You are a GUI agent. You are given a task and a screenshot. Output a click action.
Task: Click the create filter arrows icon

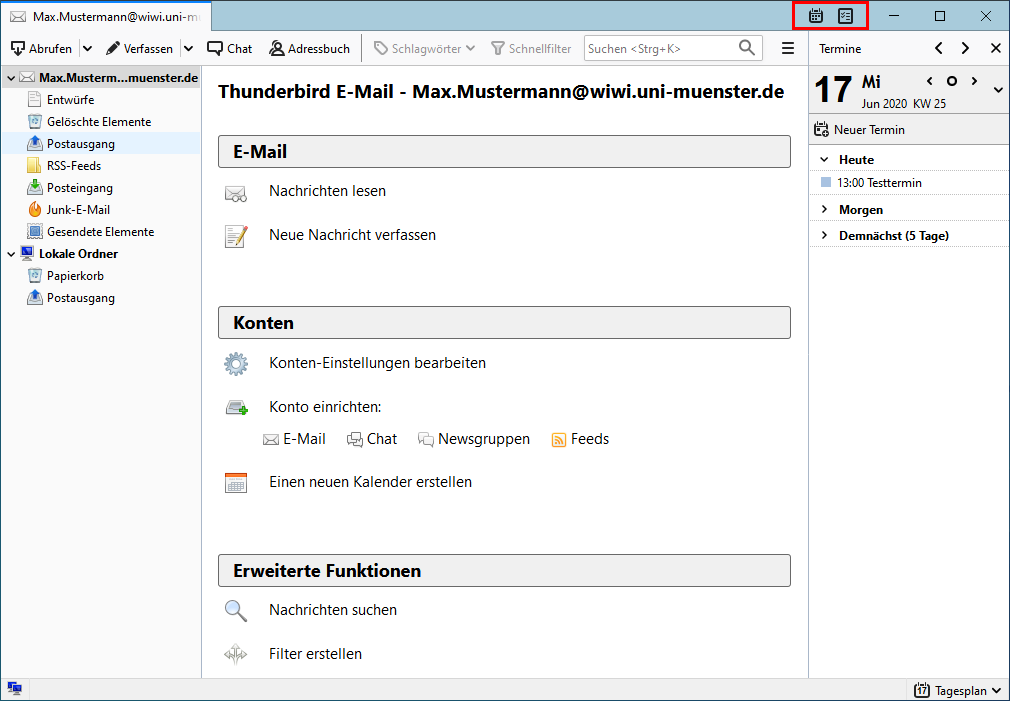click(236, 655)
